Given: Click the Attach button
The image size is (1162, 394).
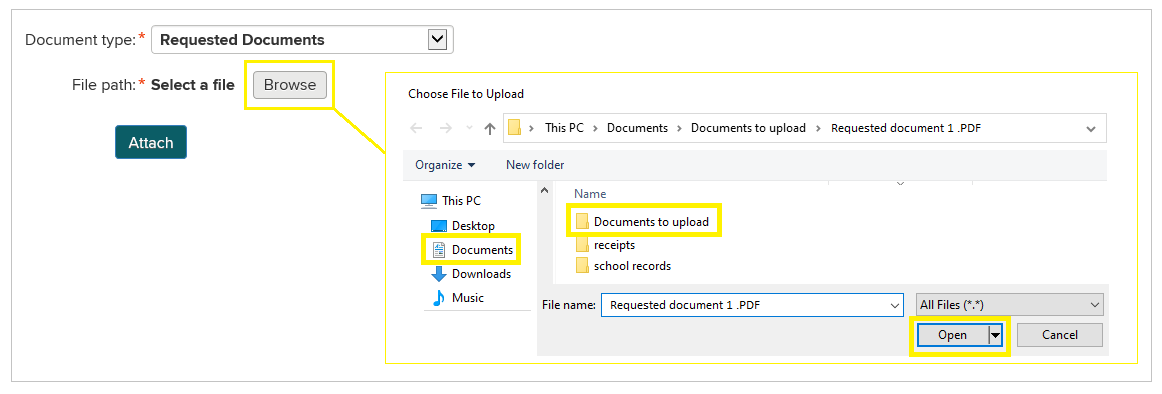Looking at the screenshot, I should point(151,142).
